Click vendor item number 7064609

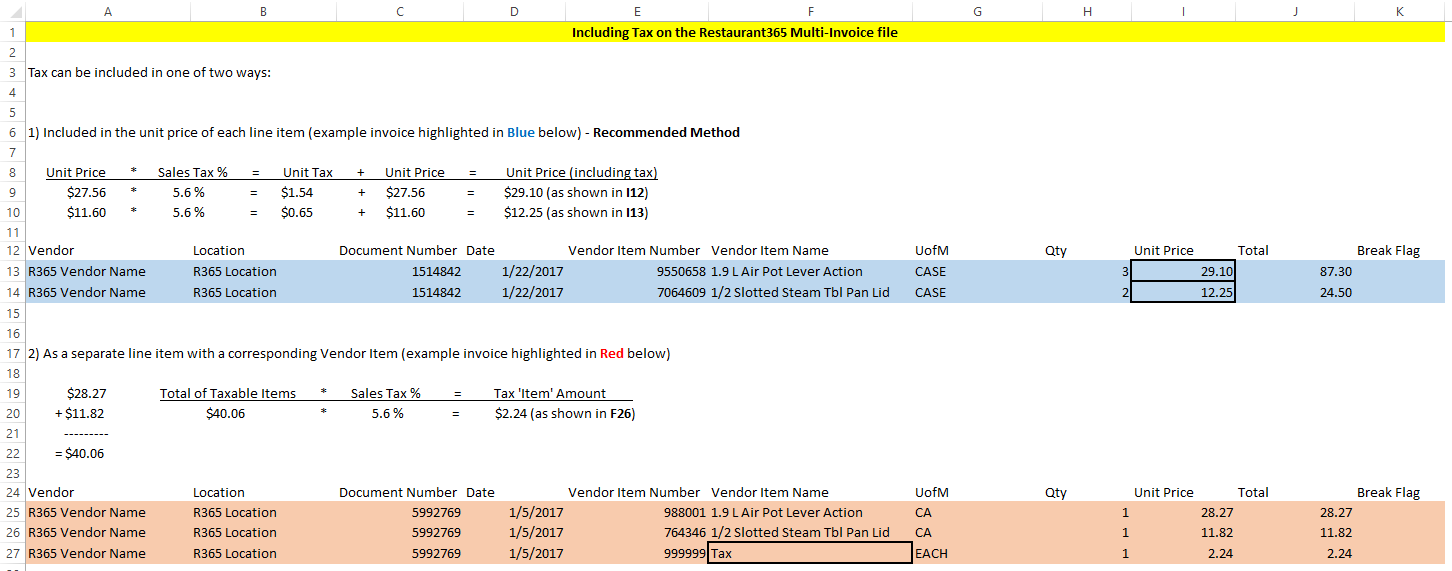click(681, 292)
